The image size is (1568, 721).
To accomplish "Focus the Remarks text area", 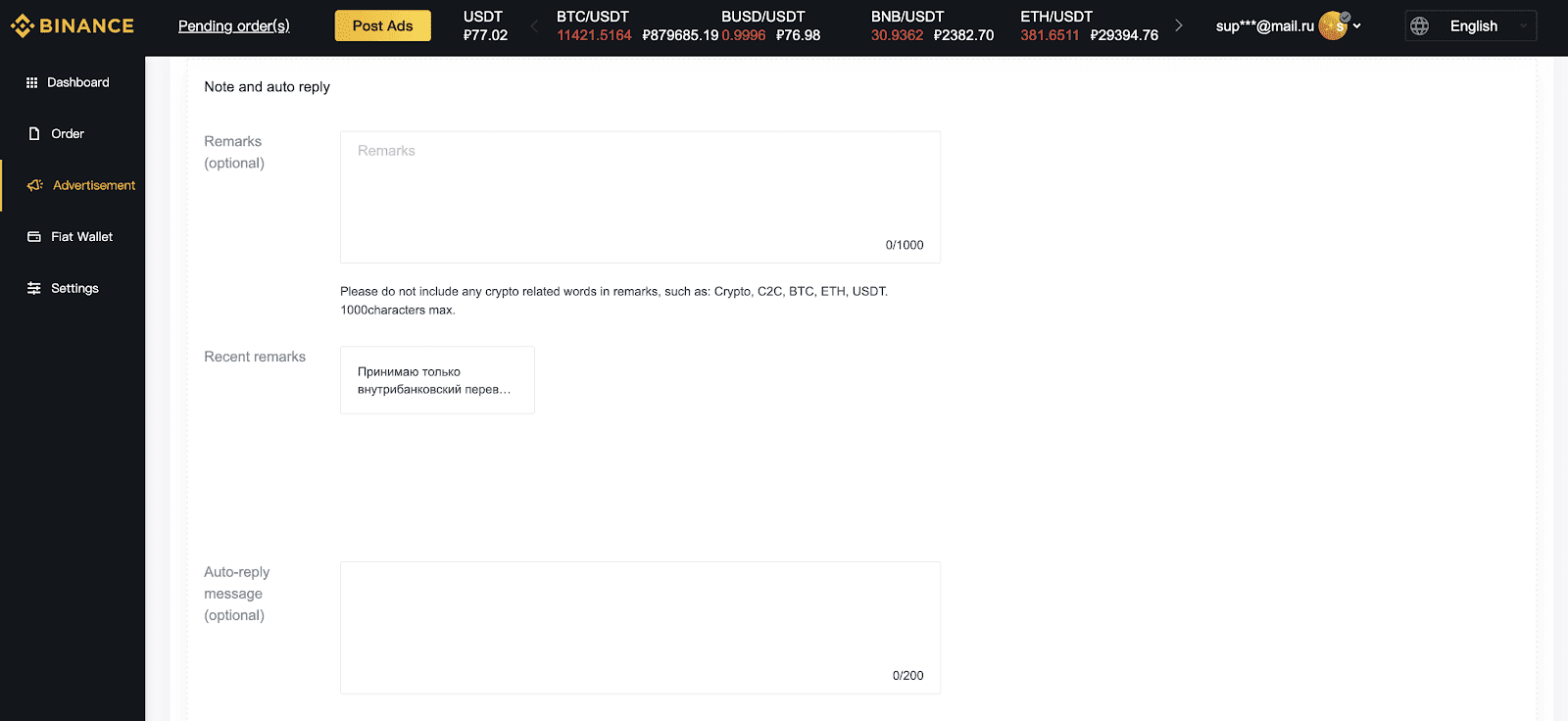I will tap(640, 197).
